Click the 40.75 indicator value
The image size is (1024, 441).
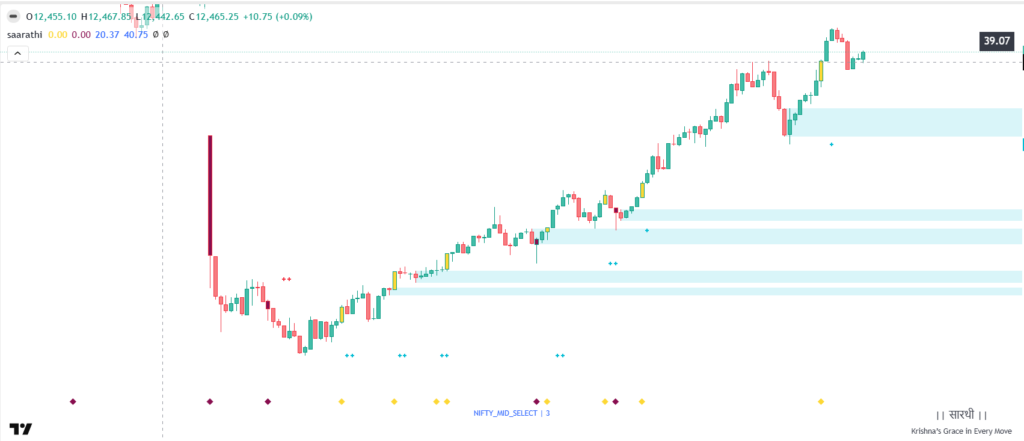point(136,34)
